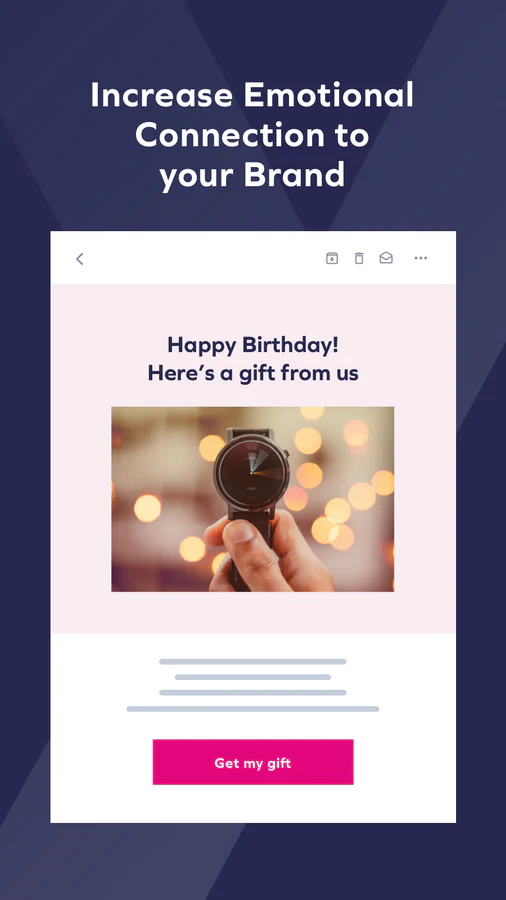The height and width of the screenshot is (900, 506).
Task: Delete the email using the trash icon
Action: coord(359,258)
